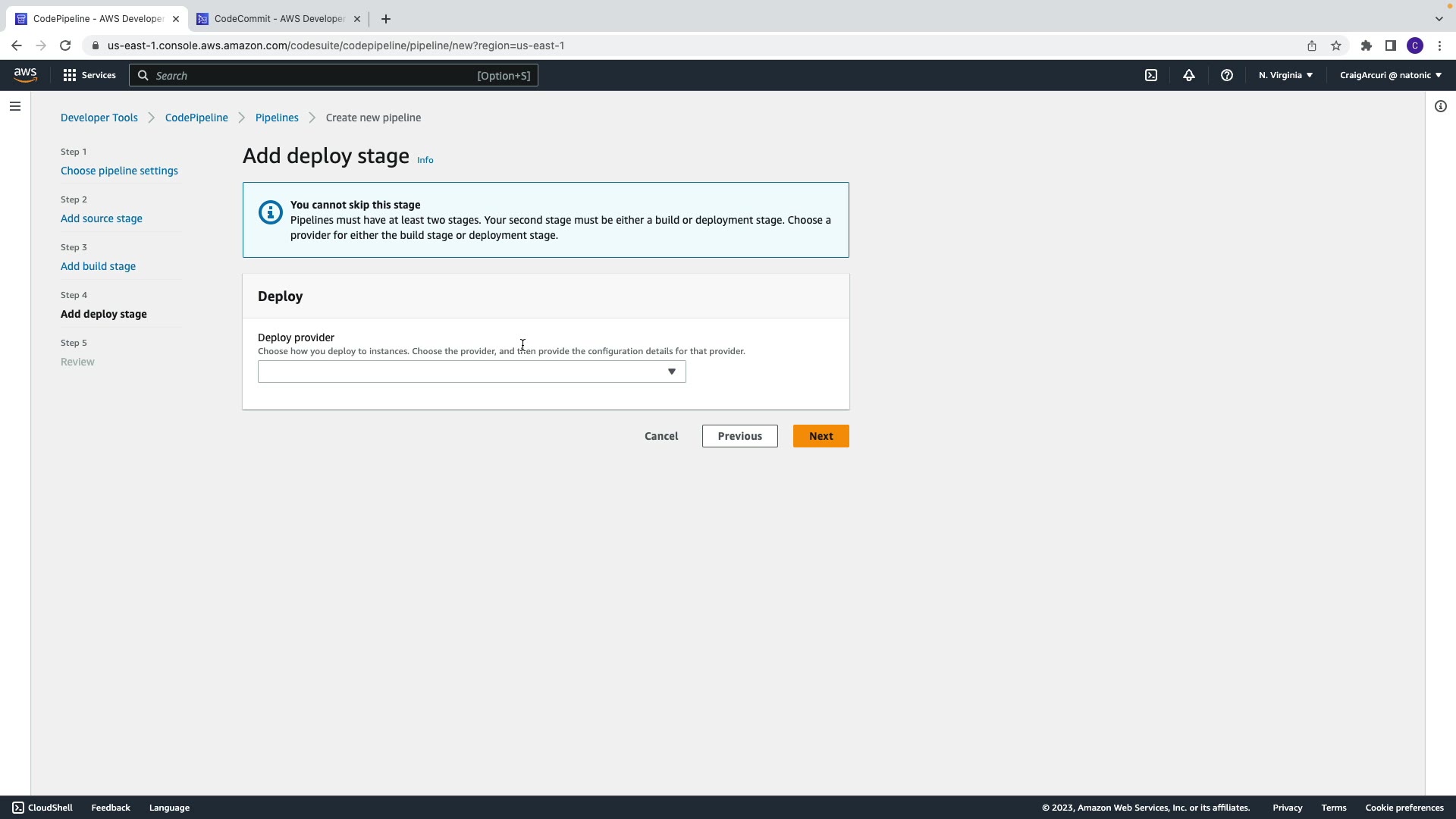Switch to the CodeCommit browser tab

point(278,19)
